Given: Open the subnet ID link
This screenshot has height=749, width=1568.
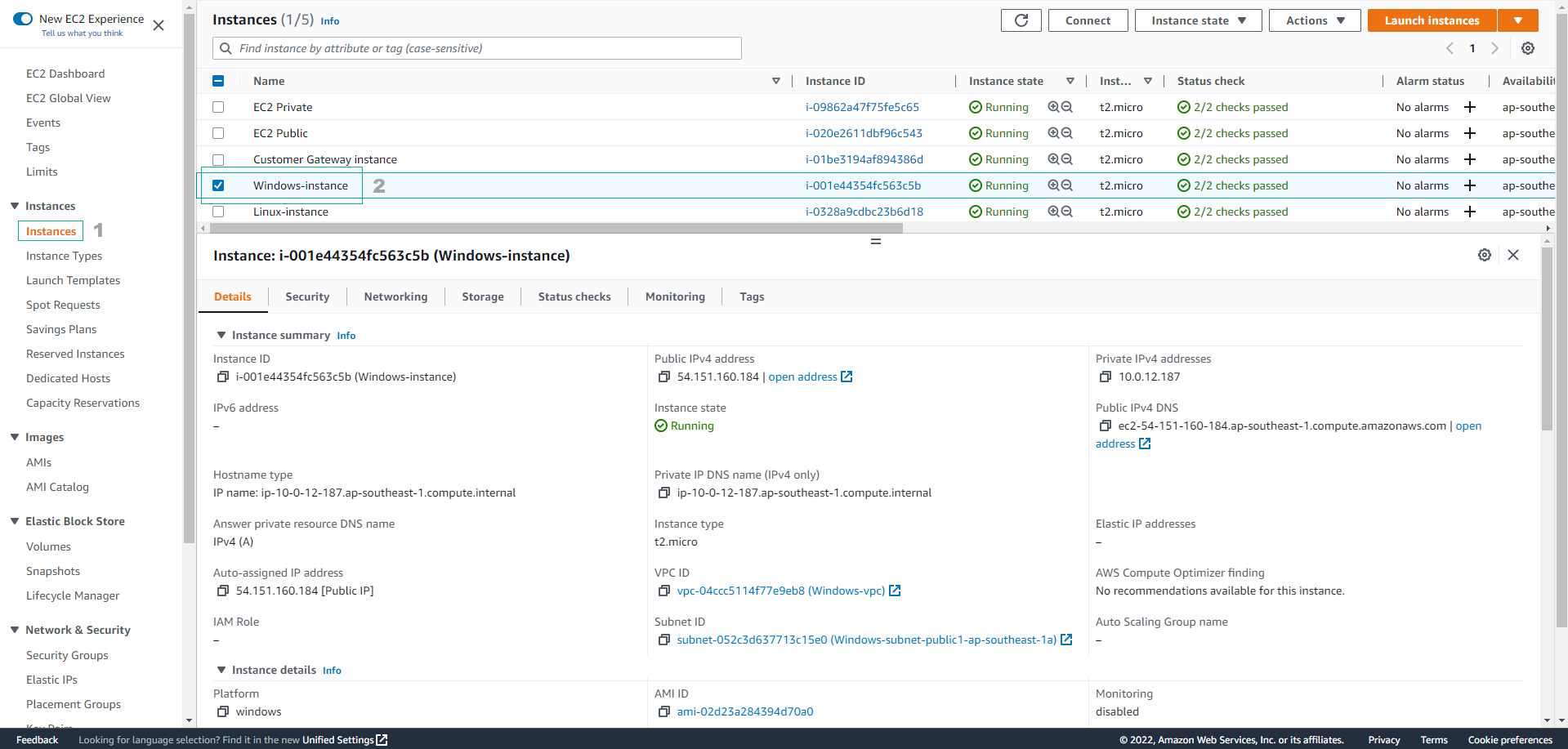Looking at the screenshot, I should click(866, 640).
